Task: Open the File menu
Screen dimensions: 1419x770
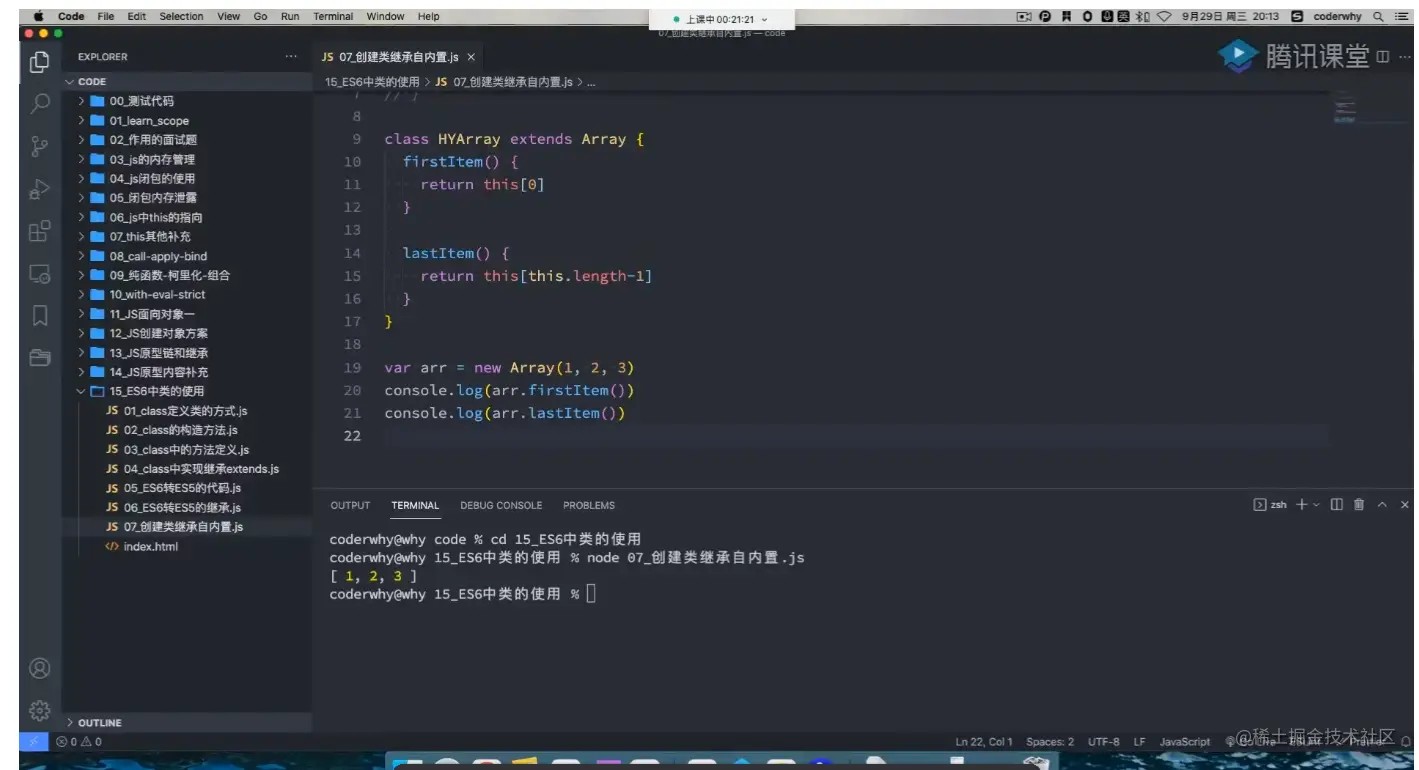Action: tap(106, 16)
